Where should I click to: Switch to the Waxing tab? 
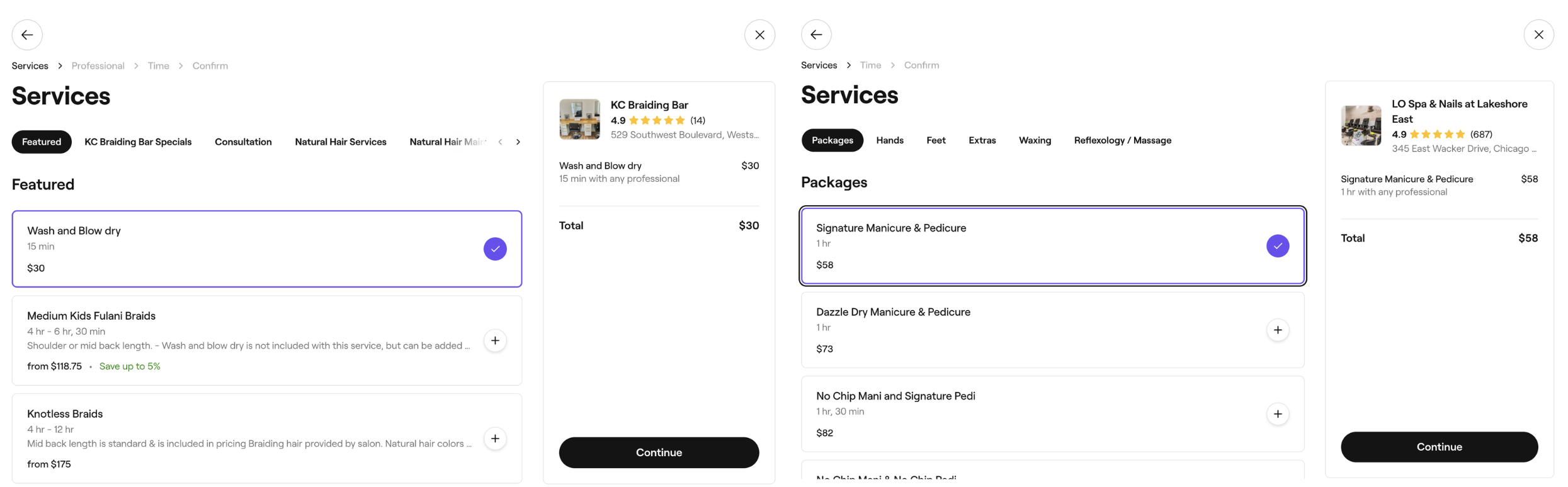point(1035,140)
